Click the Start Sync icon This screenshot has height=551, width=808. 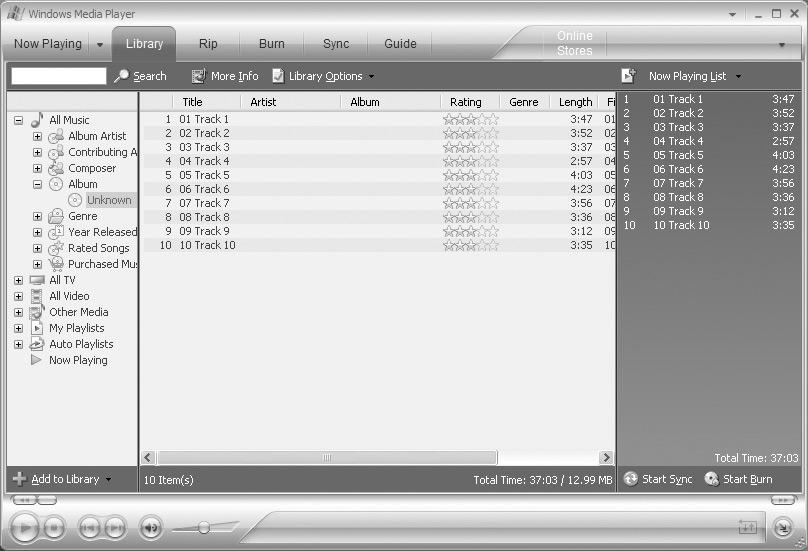[x=631, y=479]
